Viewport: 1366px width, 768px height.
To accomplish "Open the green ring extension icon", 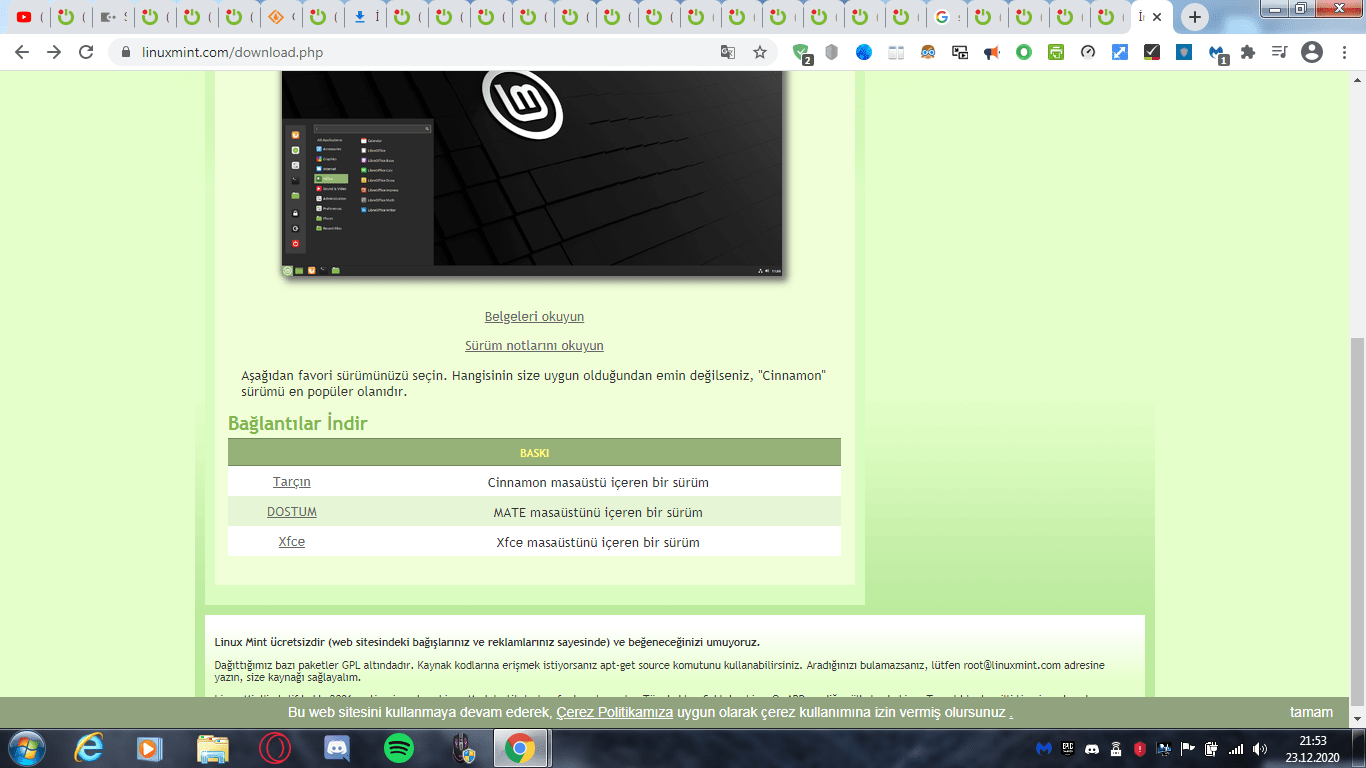I will pos(1023,52).
